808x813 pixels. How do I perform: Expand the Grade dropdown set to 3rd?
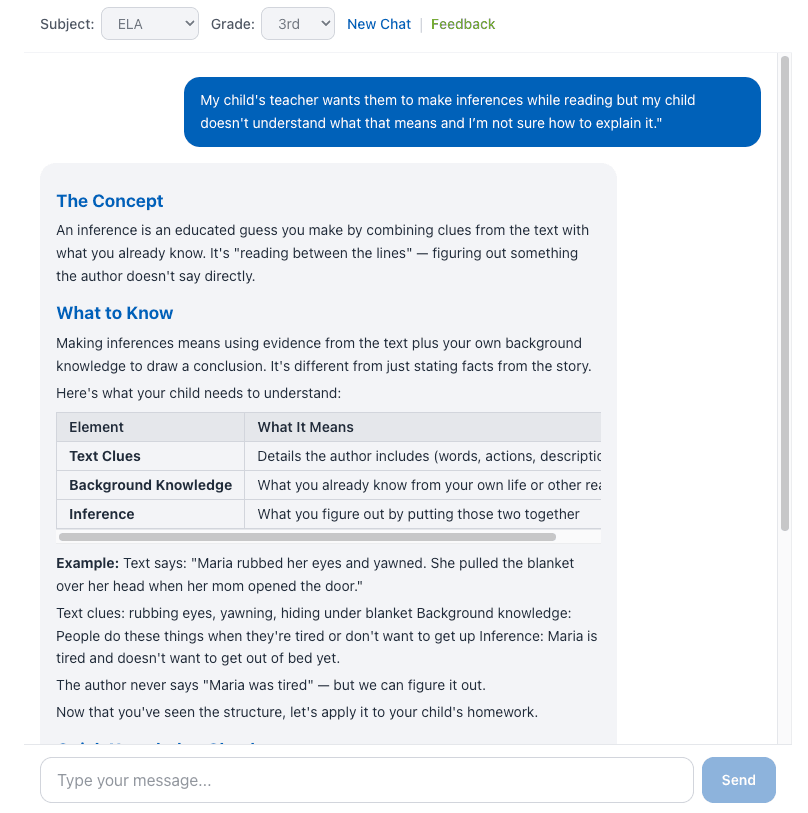297,24
